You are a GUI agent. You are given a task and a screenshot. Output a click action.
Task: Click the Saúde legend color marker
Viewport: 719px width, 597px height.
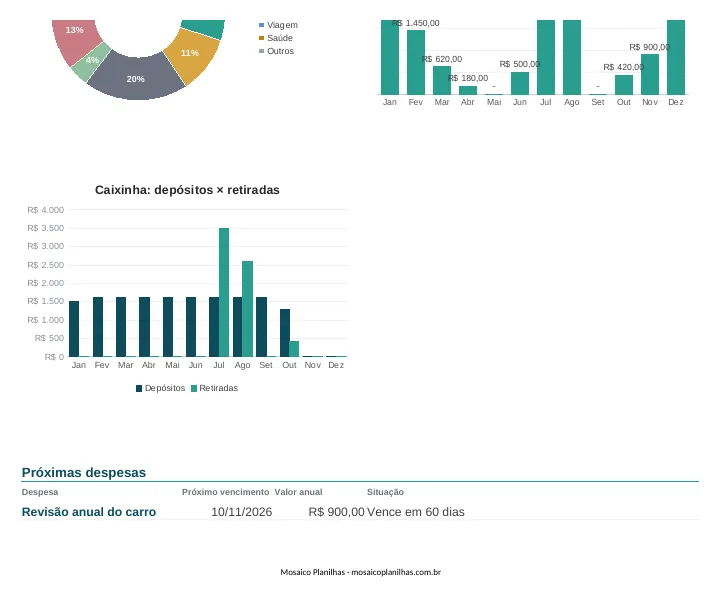pyautogui.click(x=261, y=38)
